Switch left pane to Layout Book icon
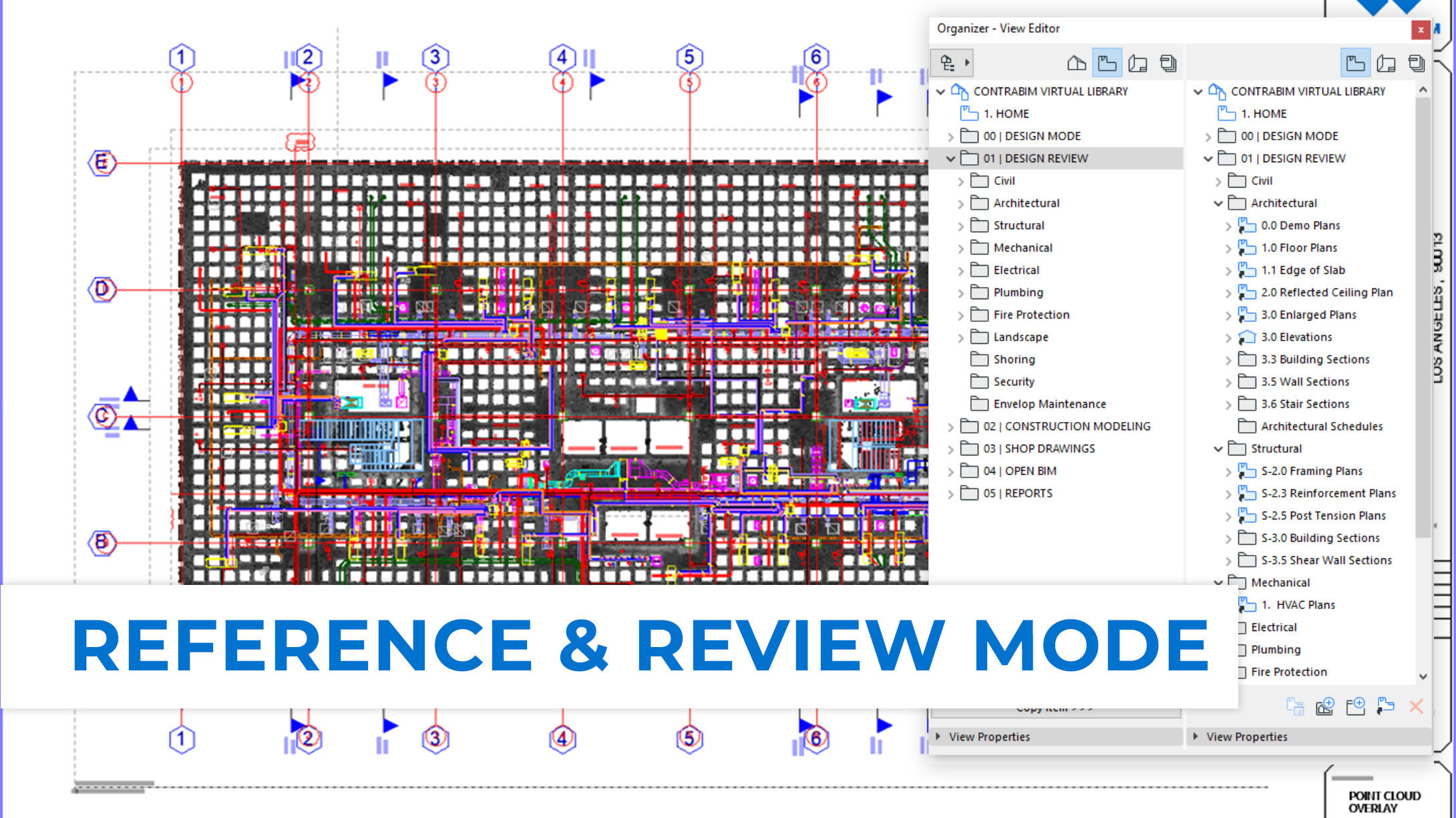Screen dimensions: 1456x818 [1137, 63]
